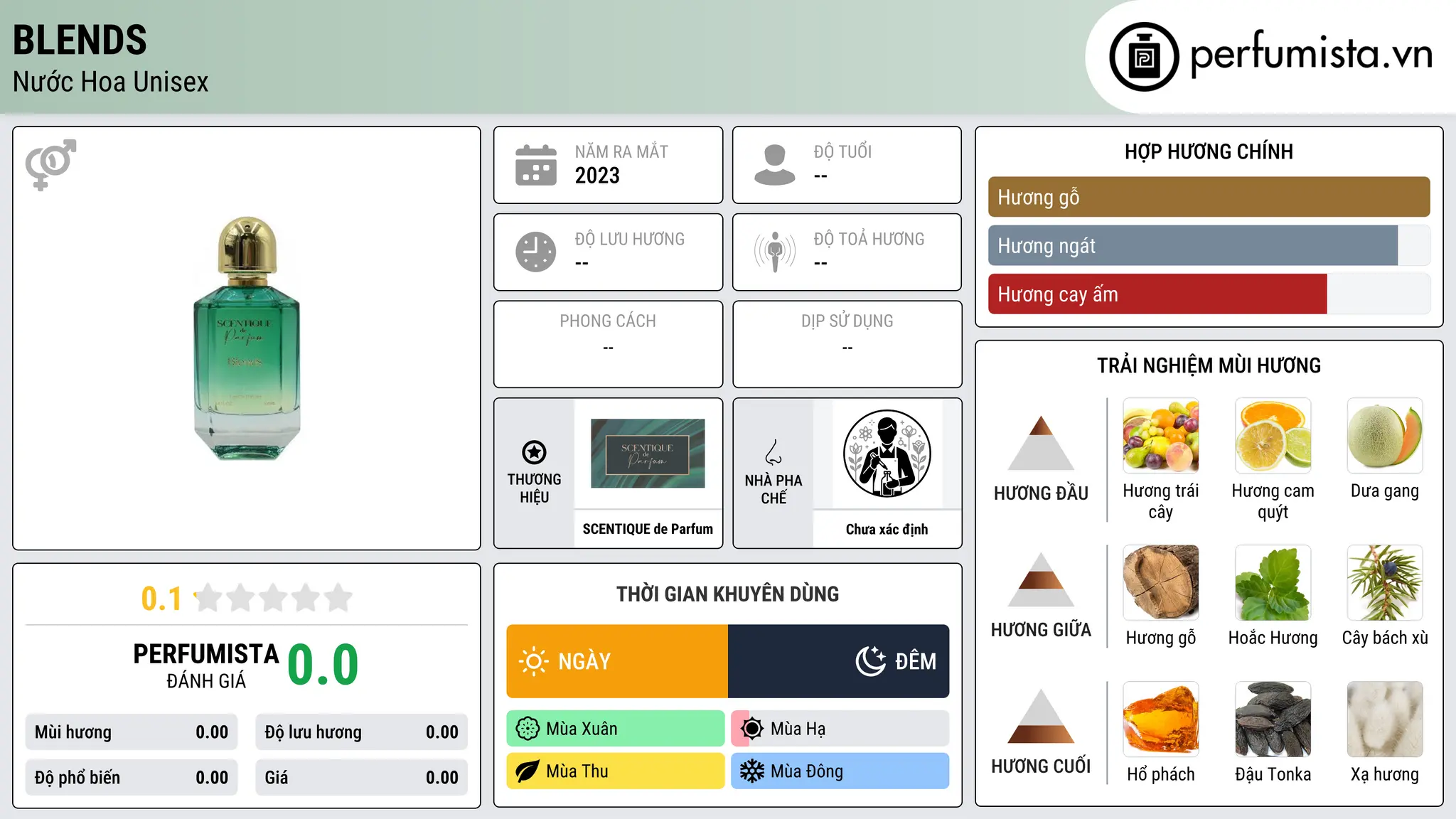Open the Hương gỗ wood note image

point(1161,583)
